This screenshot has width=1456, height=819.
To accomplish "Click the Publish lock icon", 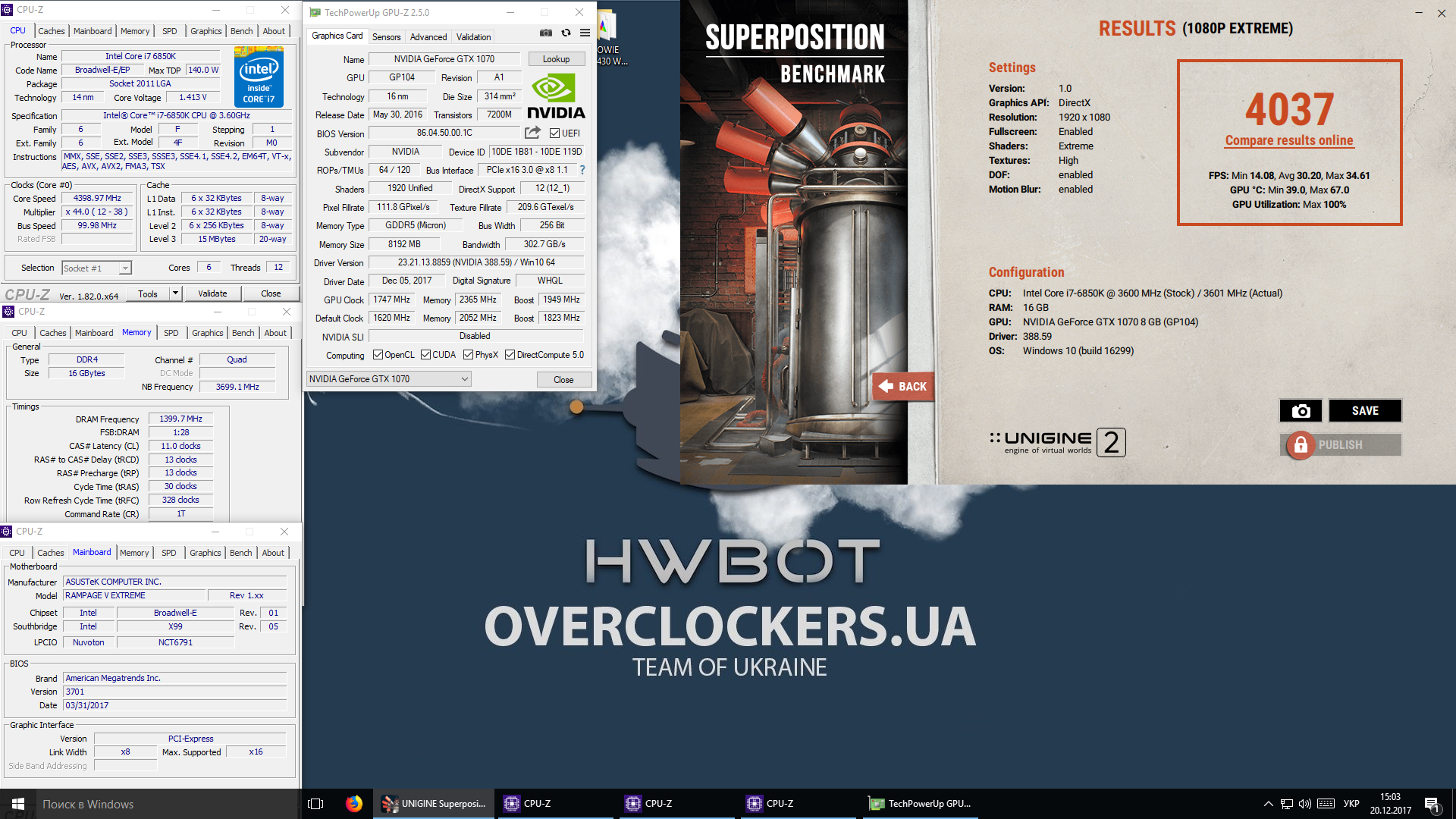I will tap(1301, 445).
